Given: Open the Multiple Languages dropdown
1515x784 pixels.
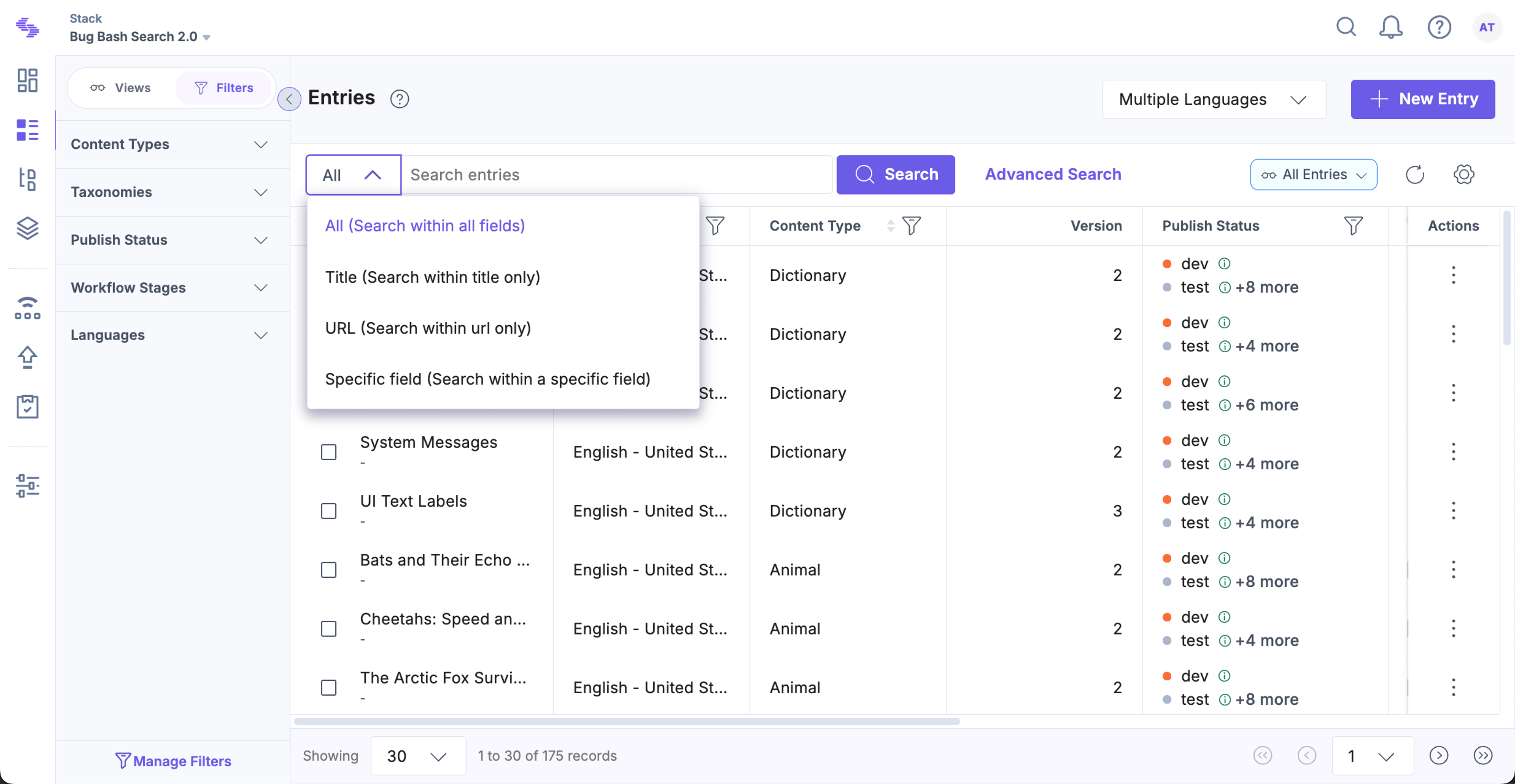Looking at the screenshot, I should pyautogui.click(x=1214, y=99).
